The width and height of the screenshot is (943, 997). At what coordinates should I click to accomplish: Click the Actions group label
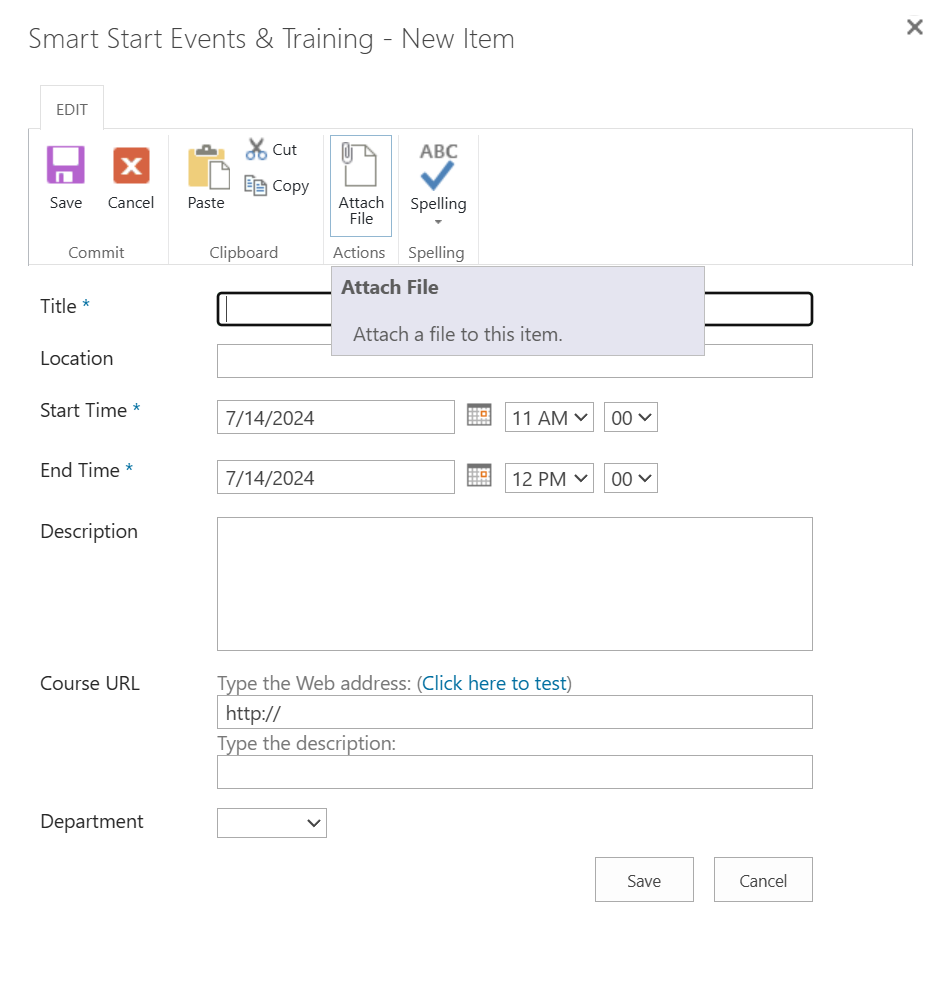click(x=360, y=252)
